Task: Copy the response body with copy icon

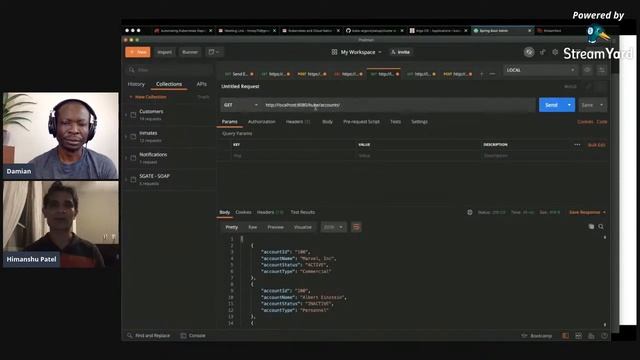Action: [x=591, y=227]
